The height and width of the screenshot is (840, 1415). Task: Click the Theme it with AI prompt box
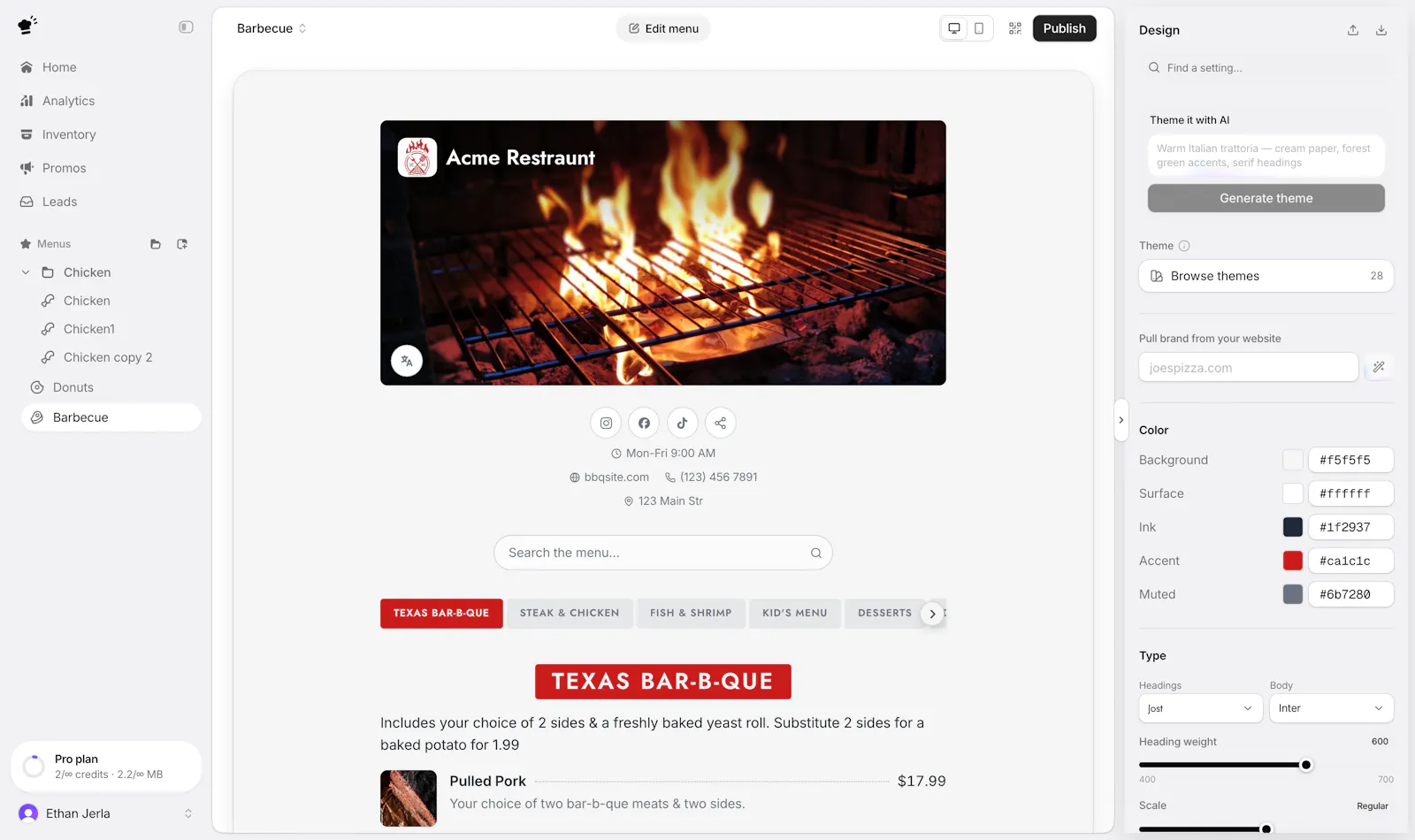[1266, 156]
